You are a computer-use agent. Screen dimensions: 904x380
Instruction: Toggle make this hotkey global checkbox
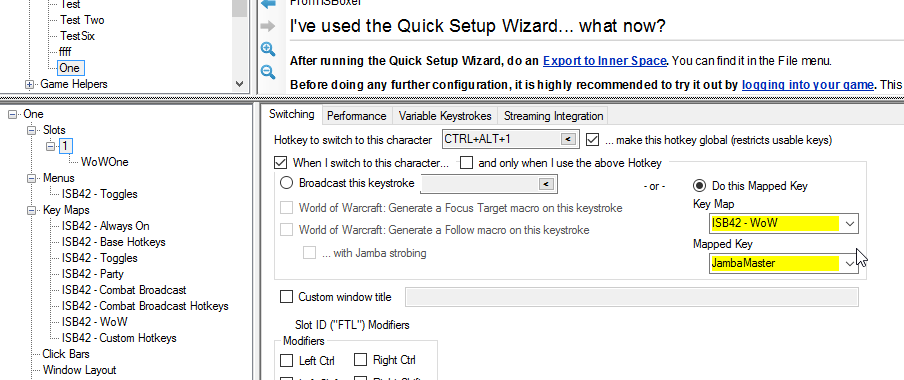(593, 140)
